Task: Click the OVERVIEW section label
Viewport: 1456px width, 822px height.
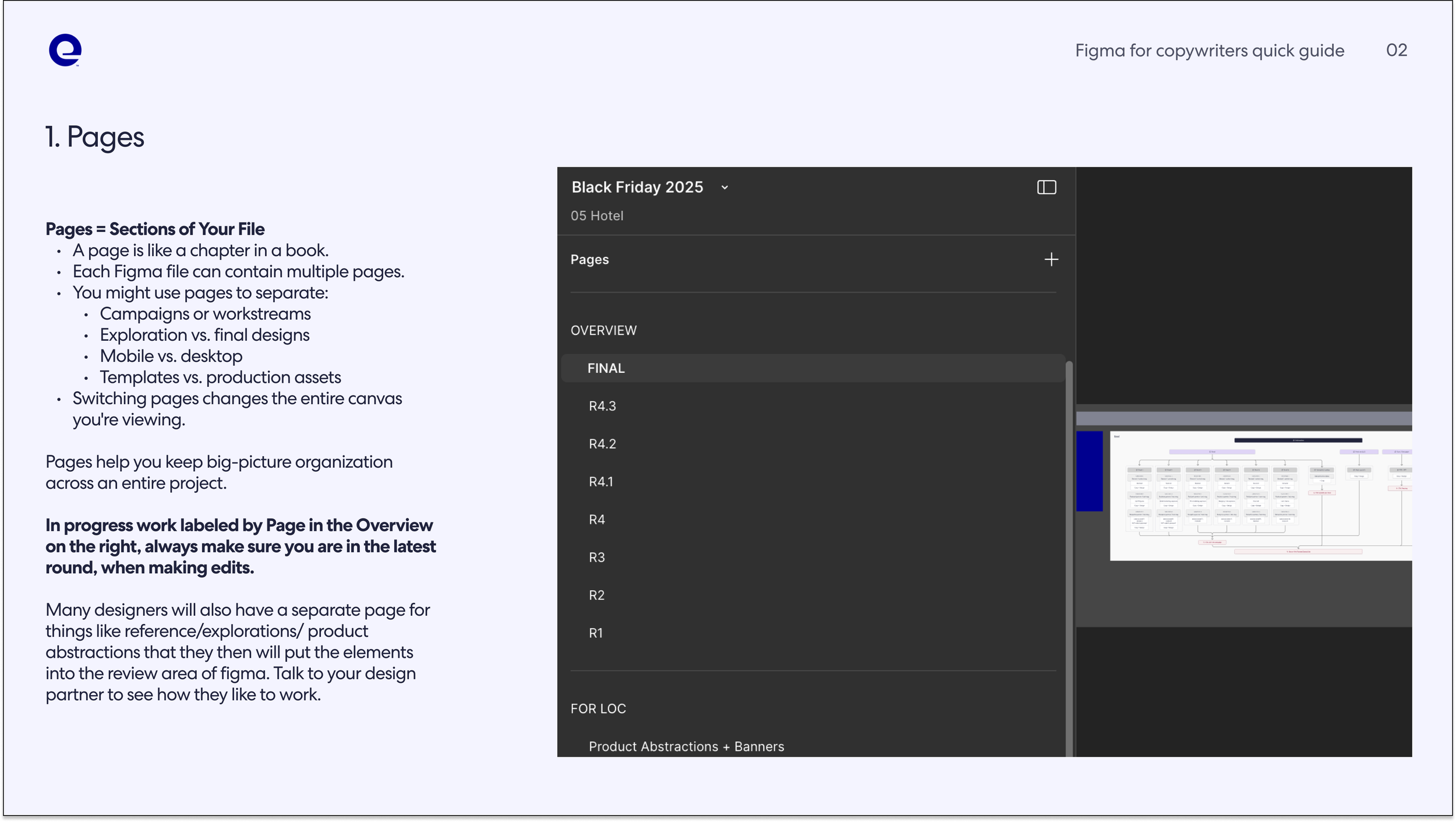Action: point(603,330)
